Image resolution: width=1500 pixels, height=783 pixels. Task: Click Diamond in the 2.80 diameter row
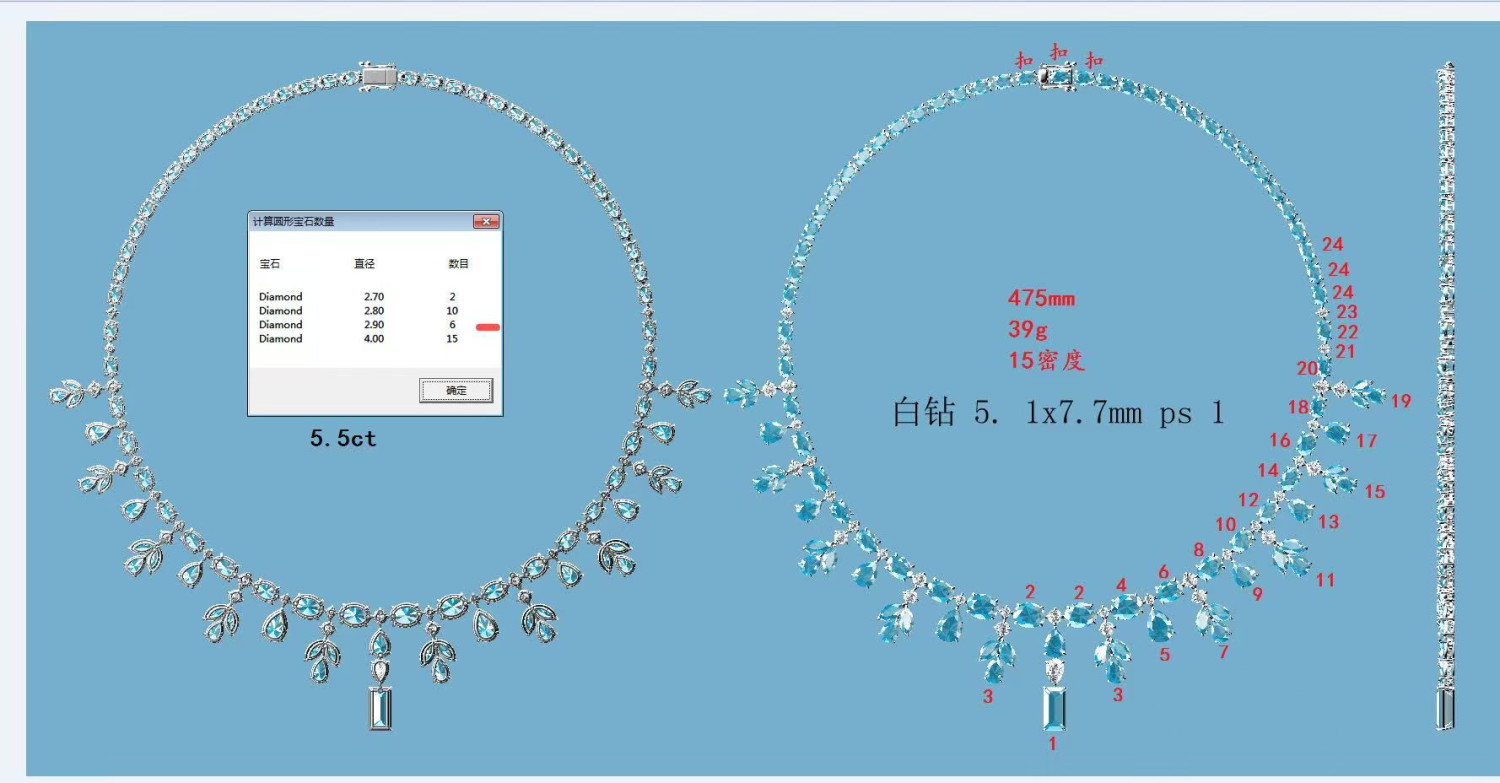click(x=280, y=311)
